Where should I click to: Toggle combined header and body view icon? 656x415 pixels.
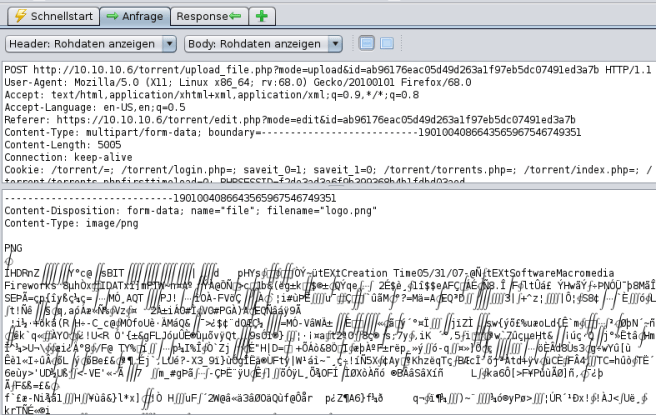pyautogui.click(x=386, y=44)
